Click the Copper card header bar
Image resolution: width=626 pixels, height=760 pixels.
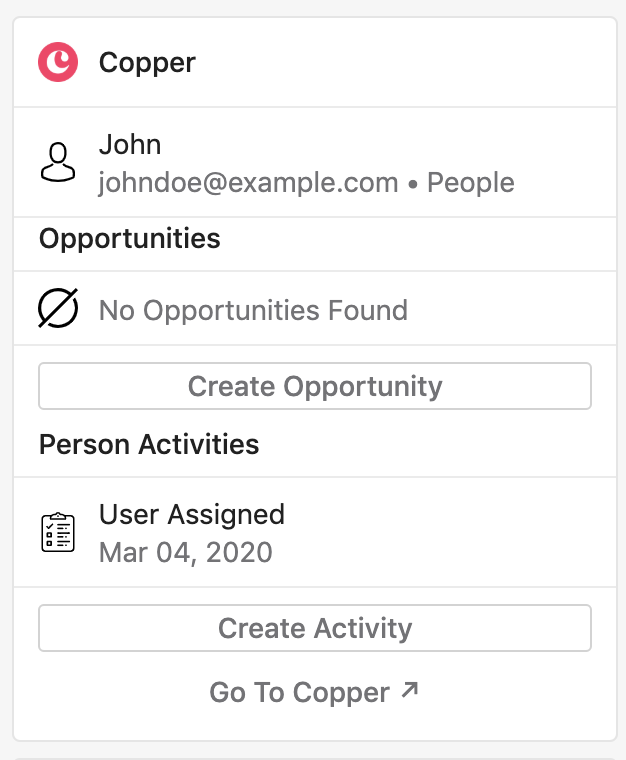point(315,62)
